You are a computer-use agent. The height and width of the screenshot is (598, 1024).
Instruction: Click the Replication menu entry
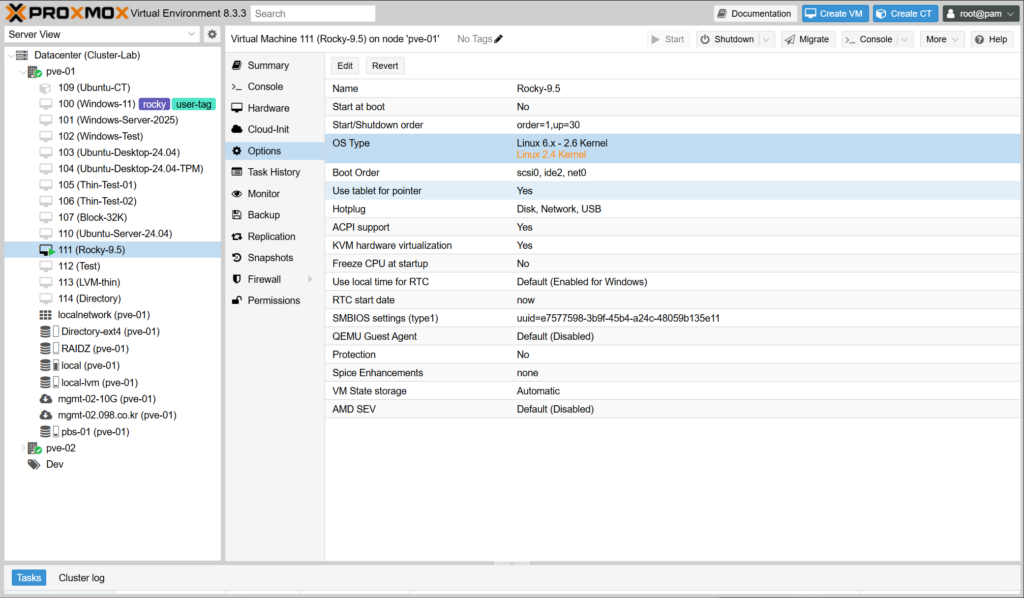271,236
